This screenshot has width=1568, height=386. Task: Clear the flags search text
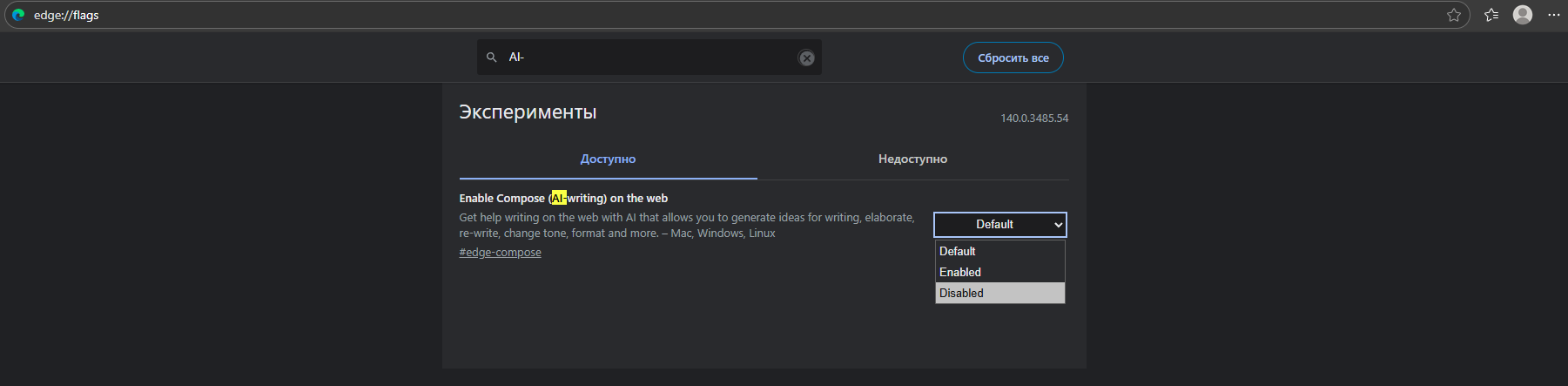[x=807, y=58]
